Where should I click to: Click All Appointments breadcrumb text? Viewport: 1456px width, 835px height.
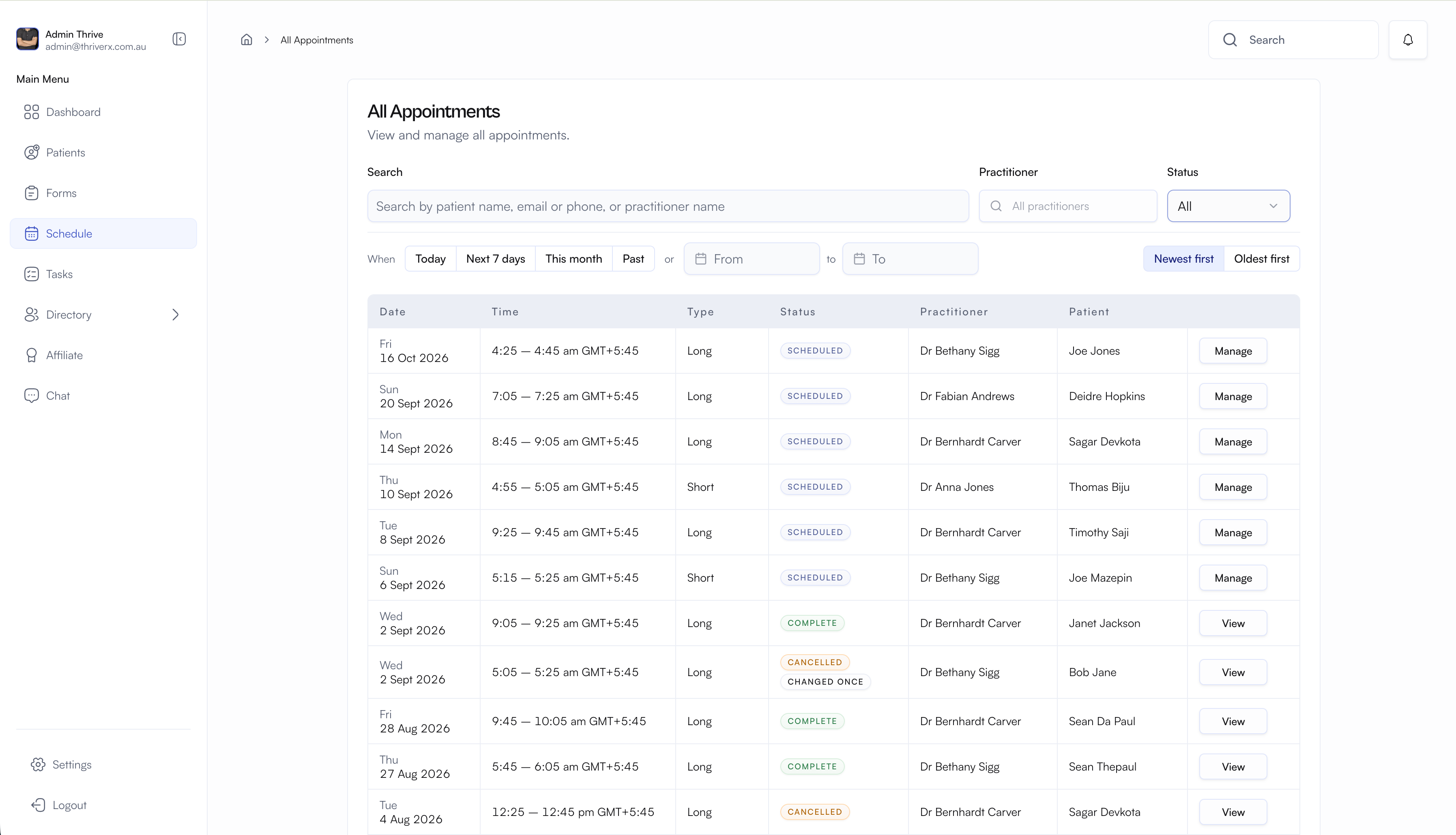coord(317,40)
